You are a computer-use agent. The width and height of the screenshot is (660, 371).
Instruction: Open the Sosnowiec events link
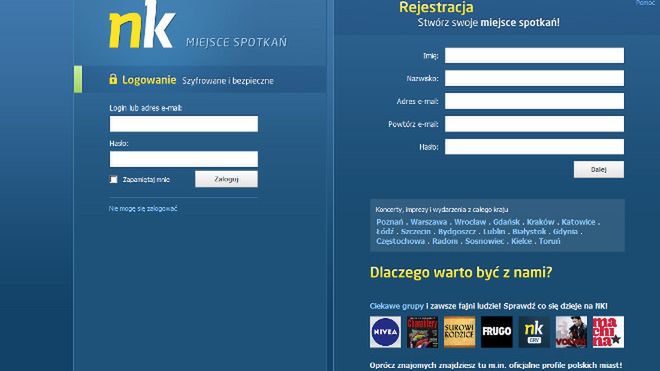coord(484,241)
